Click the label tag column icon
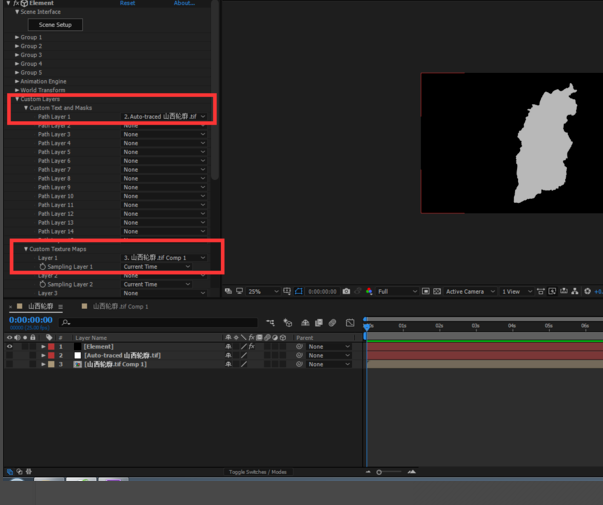 49,337
